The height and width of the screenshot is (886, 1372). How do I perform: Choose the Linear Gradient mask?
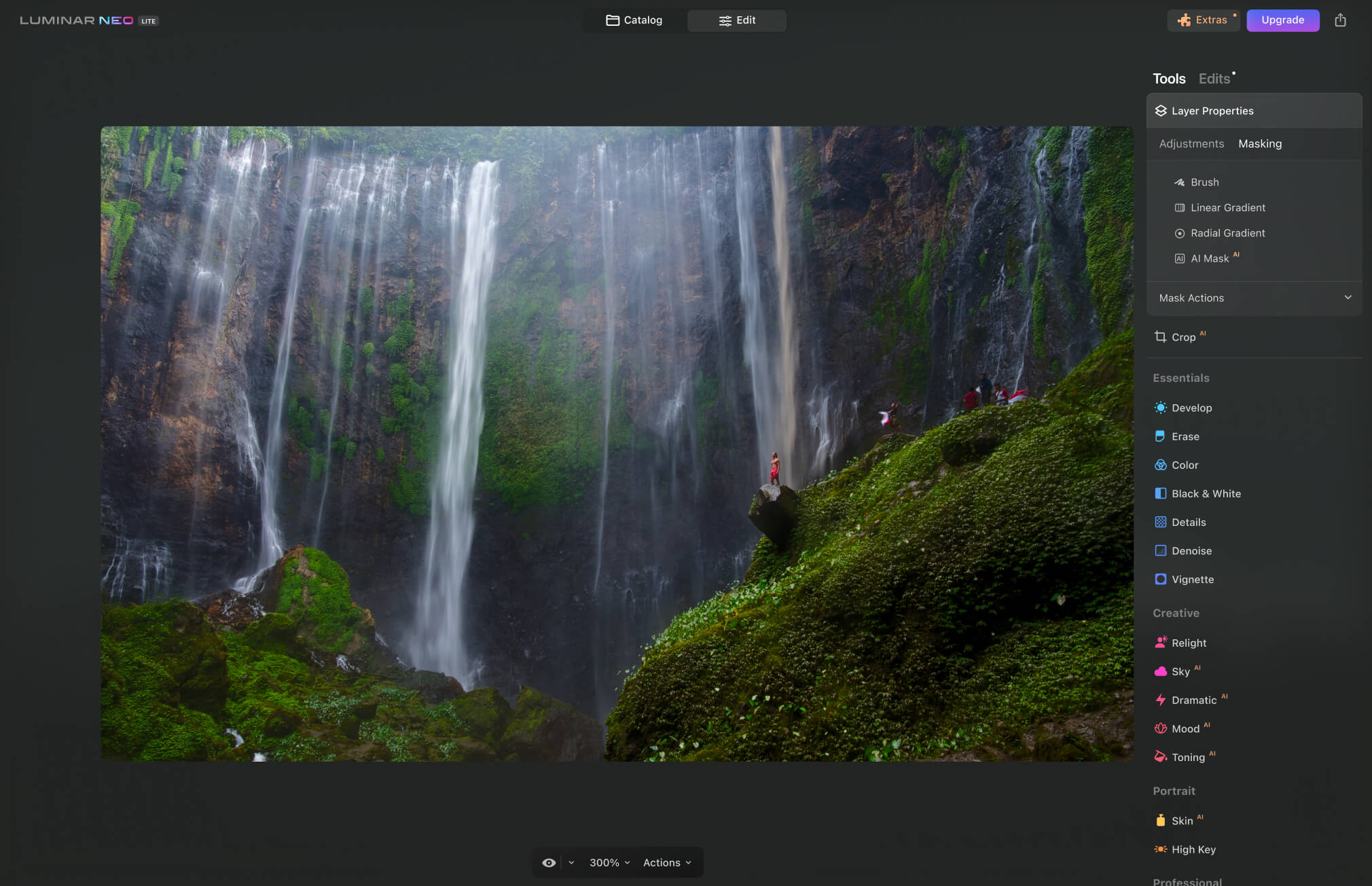[1227, 207]
